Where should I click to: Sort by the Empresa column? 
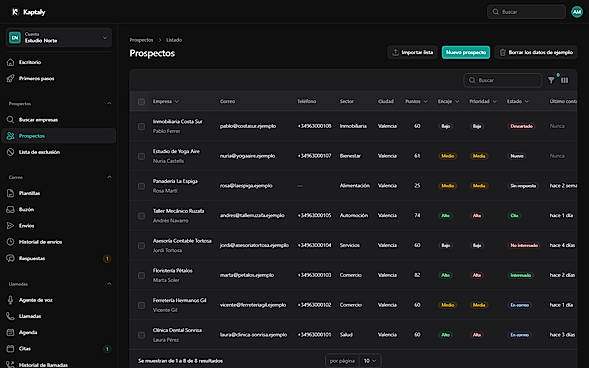[166, 101]
